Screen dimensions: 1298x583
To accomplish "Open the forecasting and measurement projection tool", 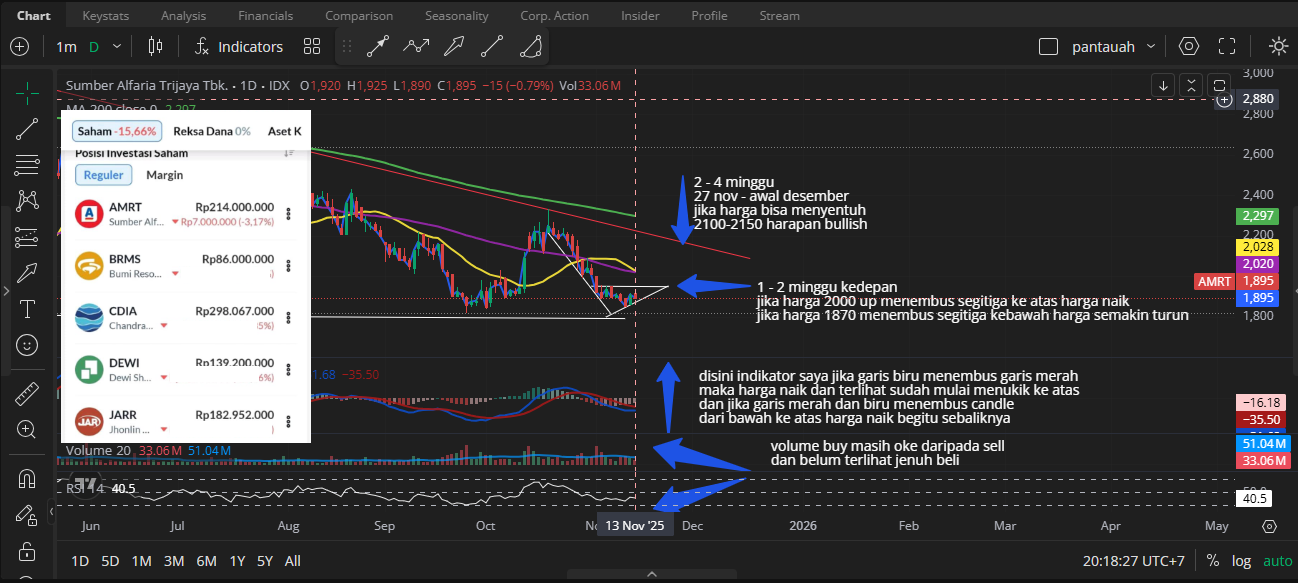I will [27, 237].
